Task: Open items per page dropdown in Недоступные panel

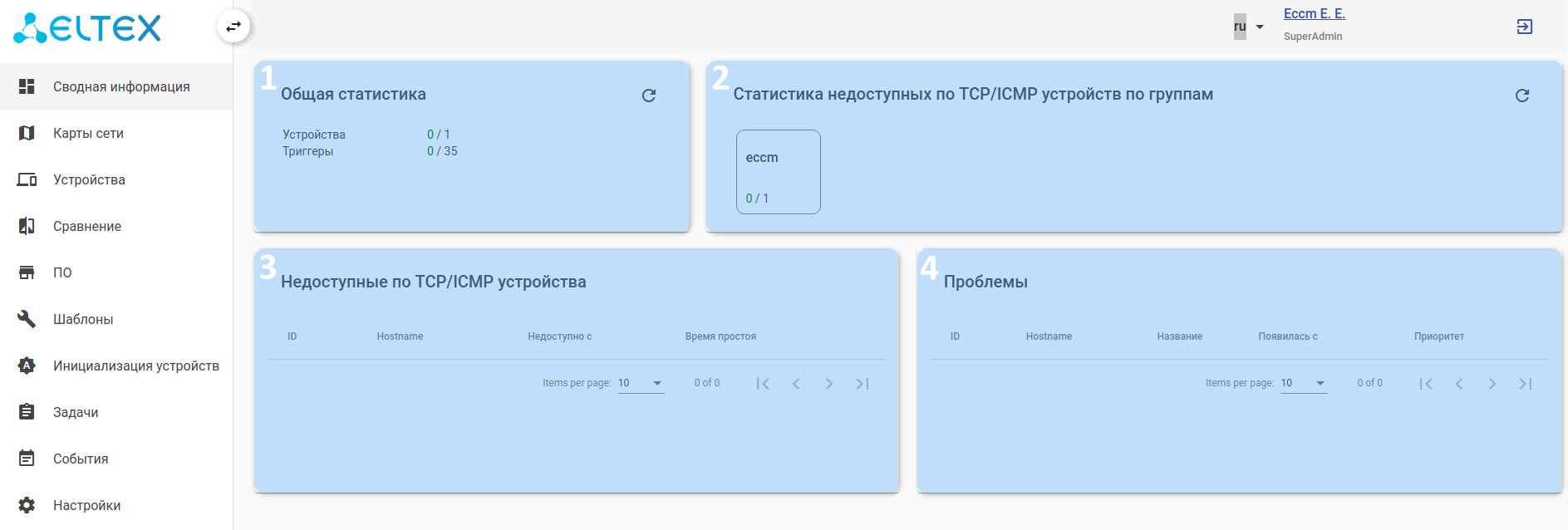Action: (x=641, y=383)
